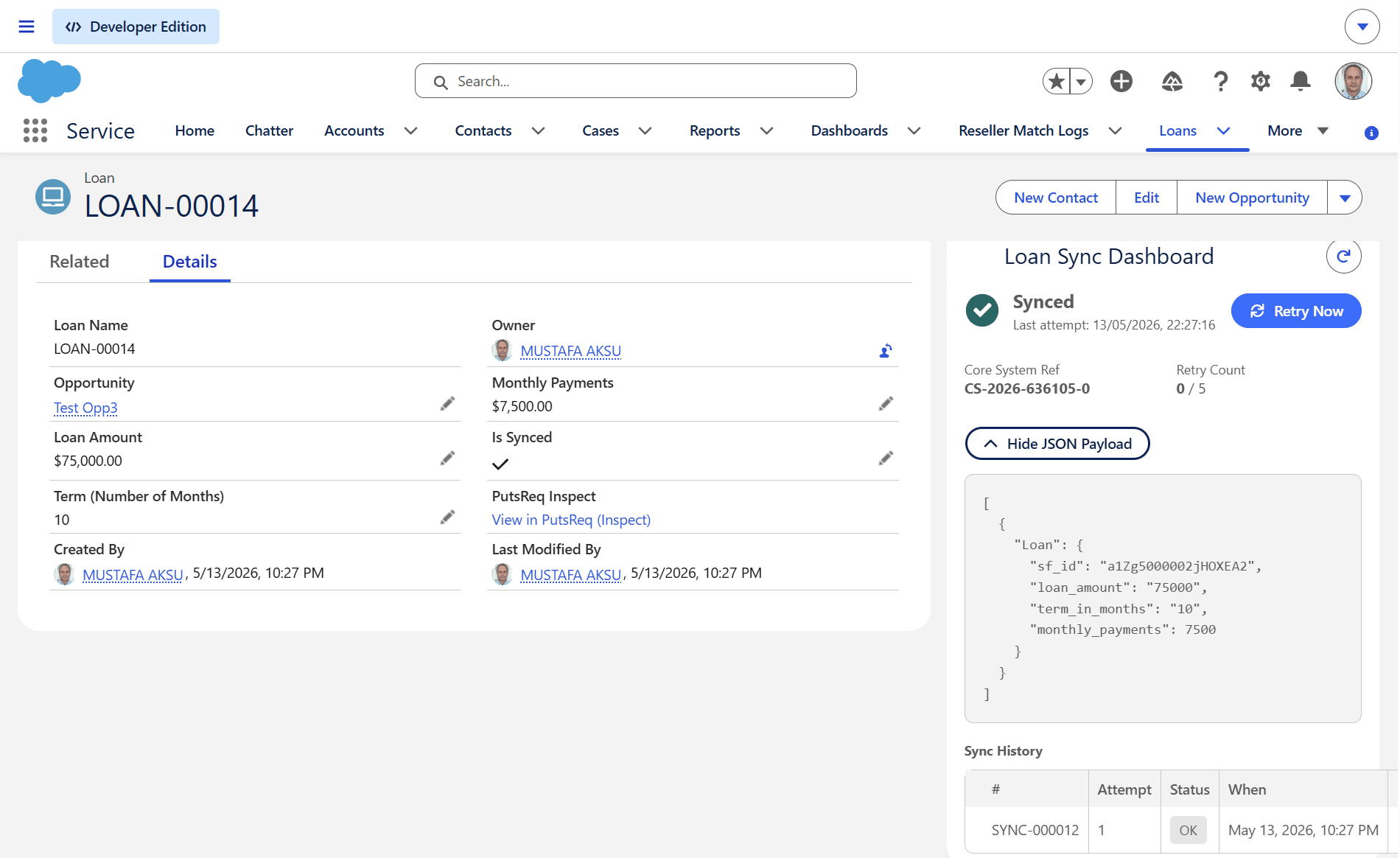Screen dimensions: 1400x858
Task: Refresh the Loan Sync Dashboard
Action: 1343,256
